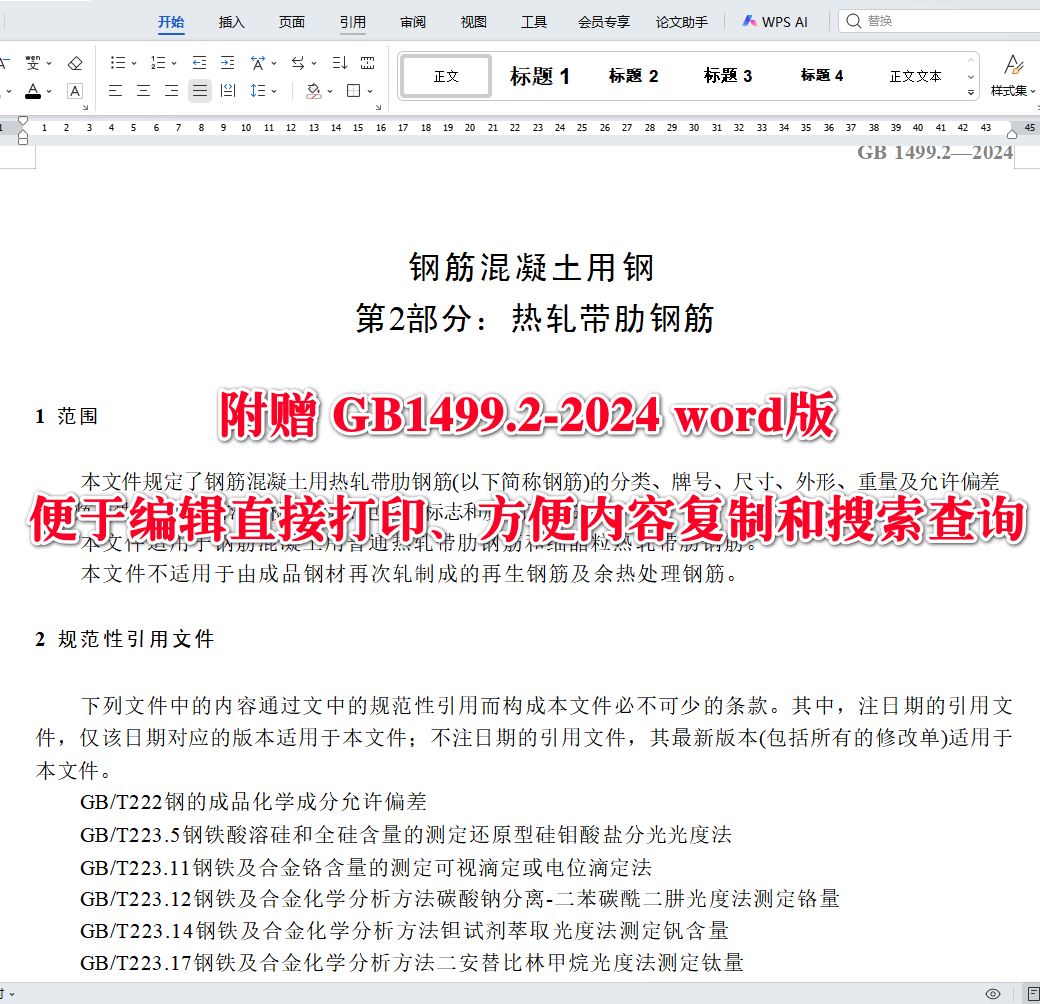Viewport: 1040px width, 1004px height.
Task: Justify paragraph text
Action: pos(200,91)
